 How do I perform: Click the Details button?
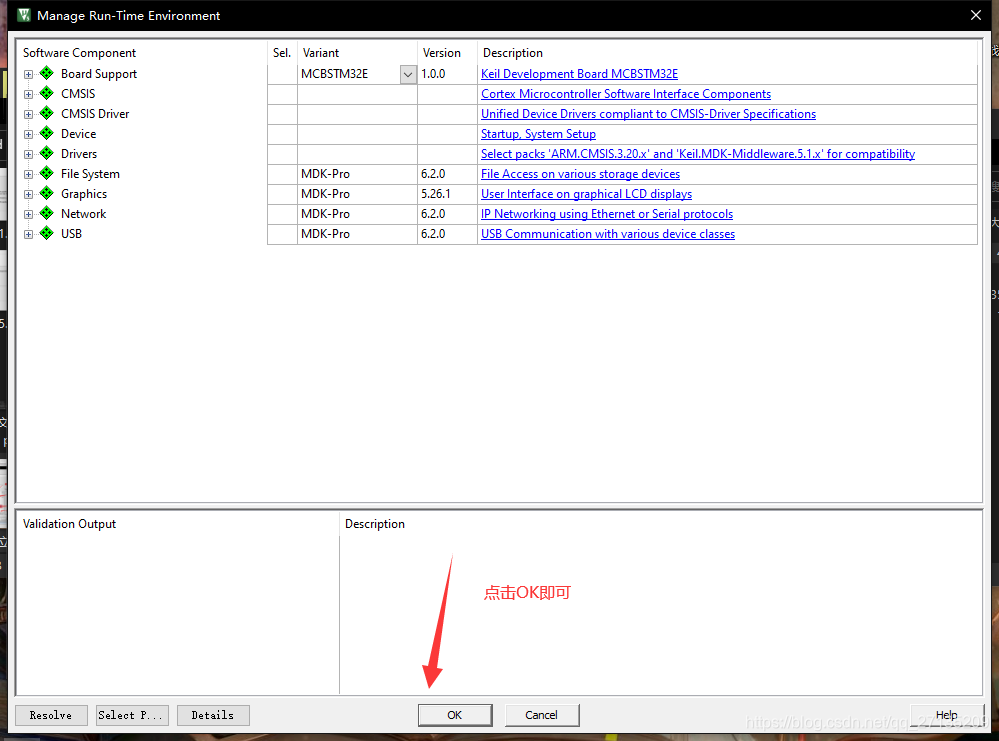(213, 715)
